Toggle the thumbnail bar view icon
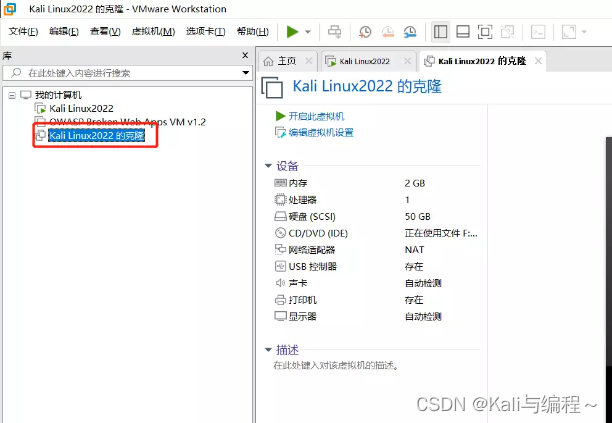Screen dimensions: 612x423 (x=463, y=32)
